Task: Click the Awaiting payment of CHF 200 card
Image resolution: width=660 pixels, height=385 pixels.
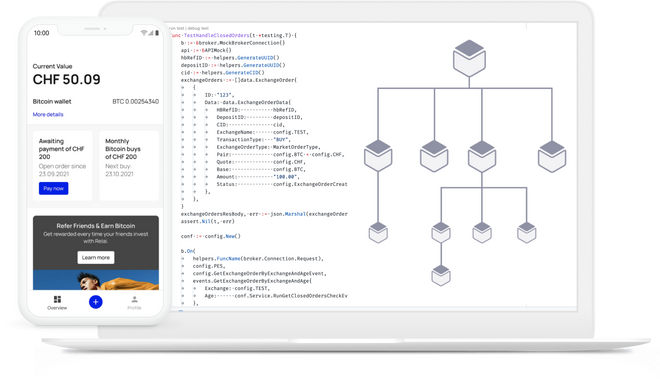Action: pyautogui.click(x=62, y=165)
